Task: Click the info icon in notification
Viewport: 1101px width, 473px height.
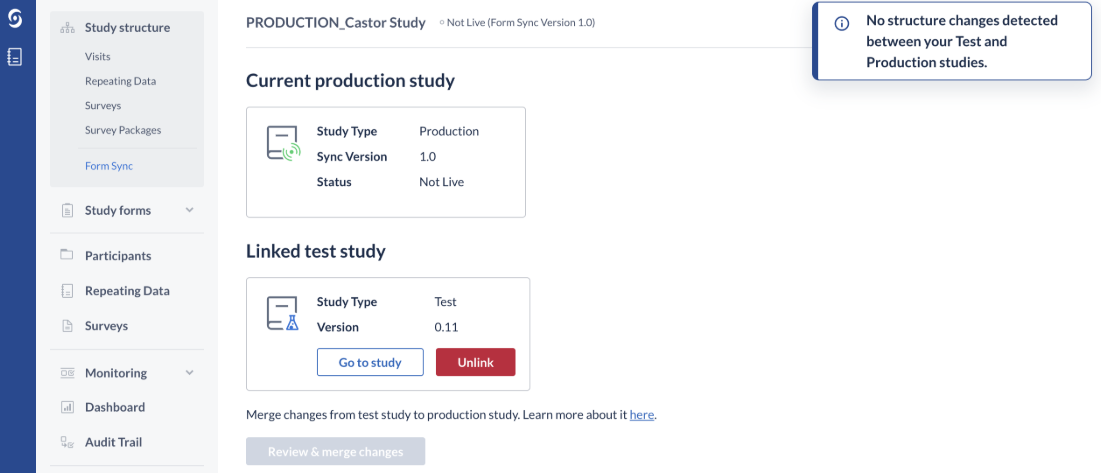Action: [x=842, y=24]
